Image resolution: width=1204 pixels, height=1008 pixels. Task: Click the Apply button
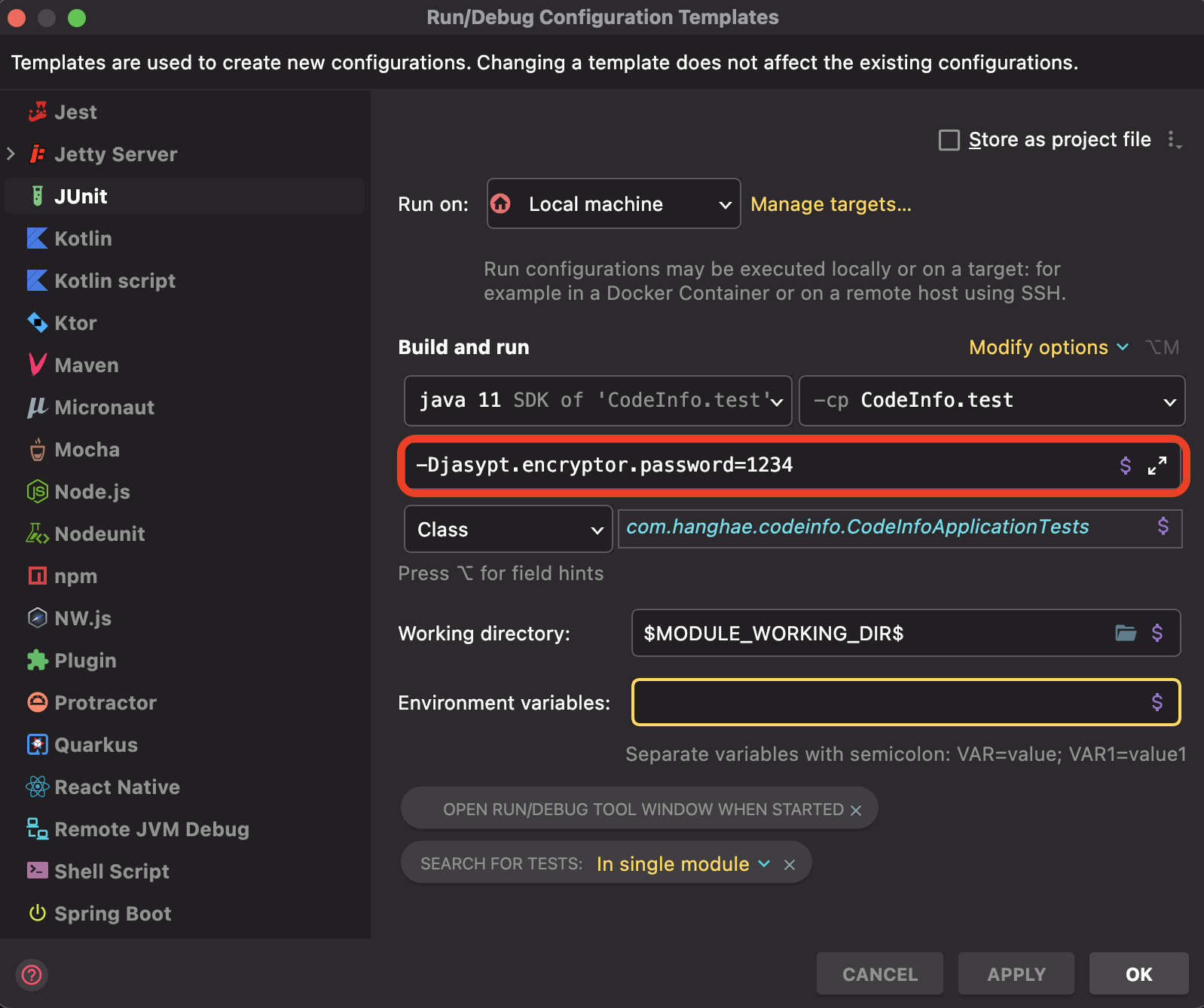point(1016,973)
